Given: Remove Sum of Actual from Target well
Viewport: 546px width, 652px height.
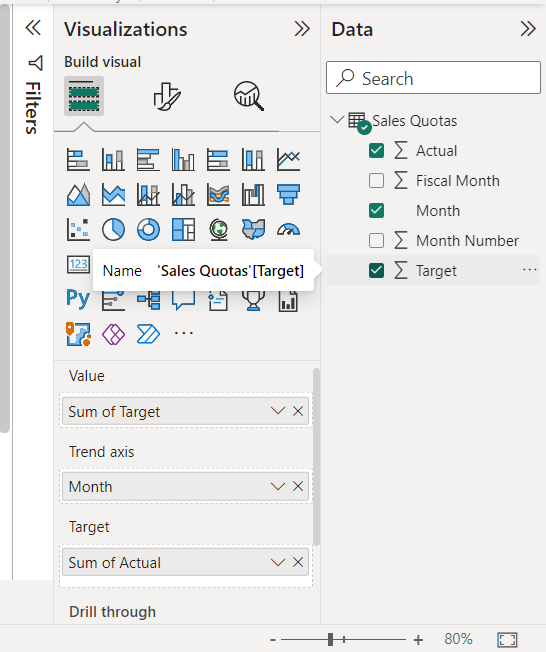Looking at the screenshot, I should pos(298,562).
